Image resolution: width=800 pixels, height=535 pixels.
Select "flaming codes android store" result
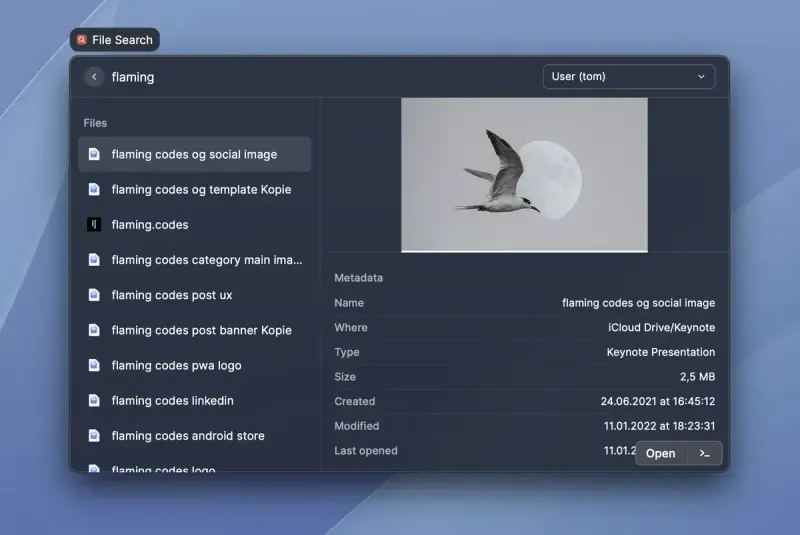tap(194, 436)
